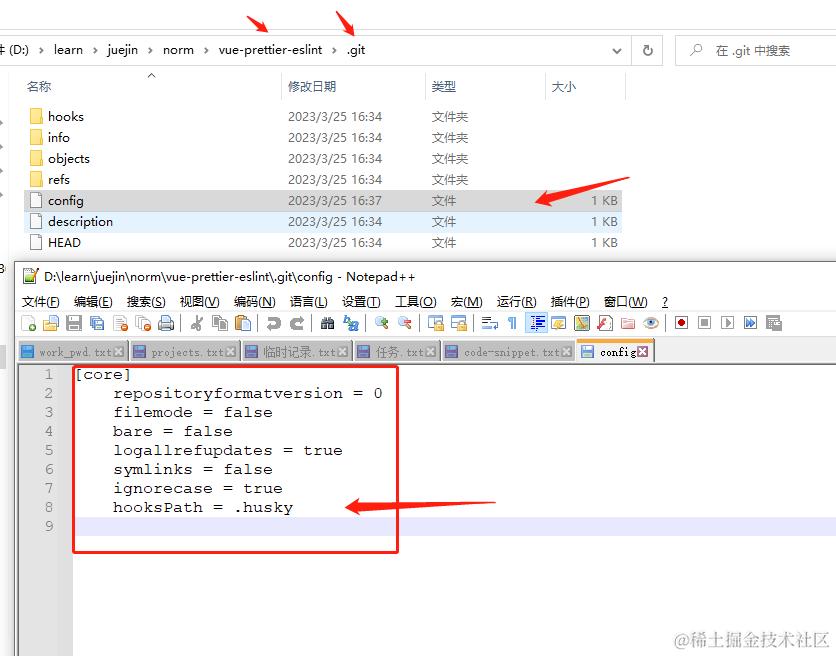
Task: Click the vue-prettier-eslint breadcrumb segment
Action: click(x=270, y=50)
